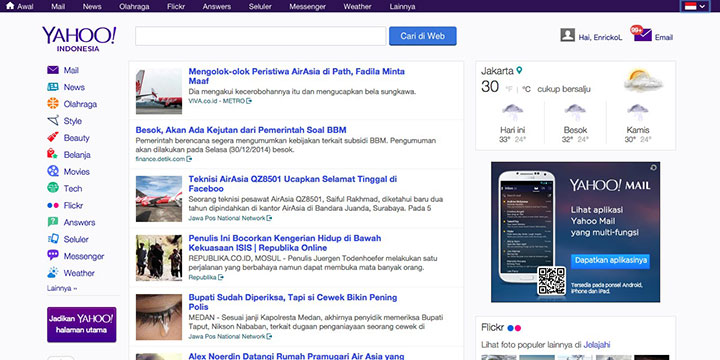Click the current weather sun-cloud icon
This screenshot has width=720, height=360.
point(644,80)
